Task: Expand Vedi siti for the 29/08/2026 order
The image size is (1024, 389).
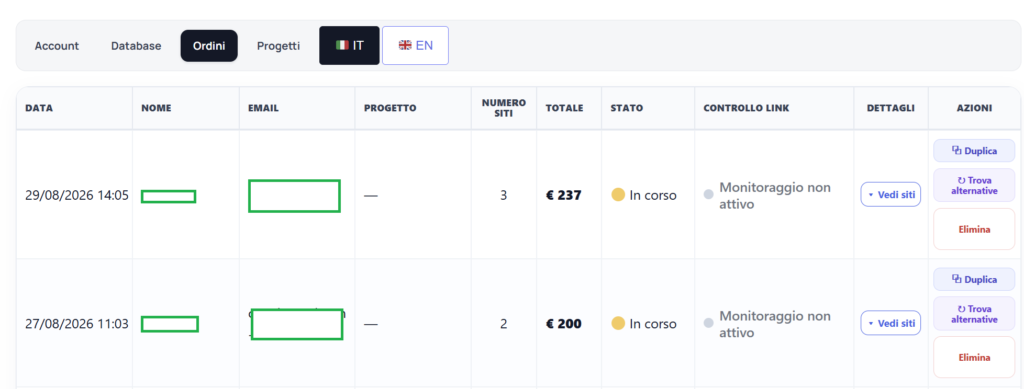Action: coord(891,194)
